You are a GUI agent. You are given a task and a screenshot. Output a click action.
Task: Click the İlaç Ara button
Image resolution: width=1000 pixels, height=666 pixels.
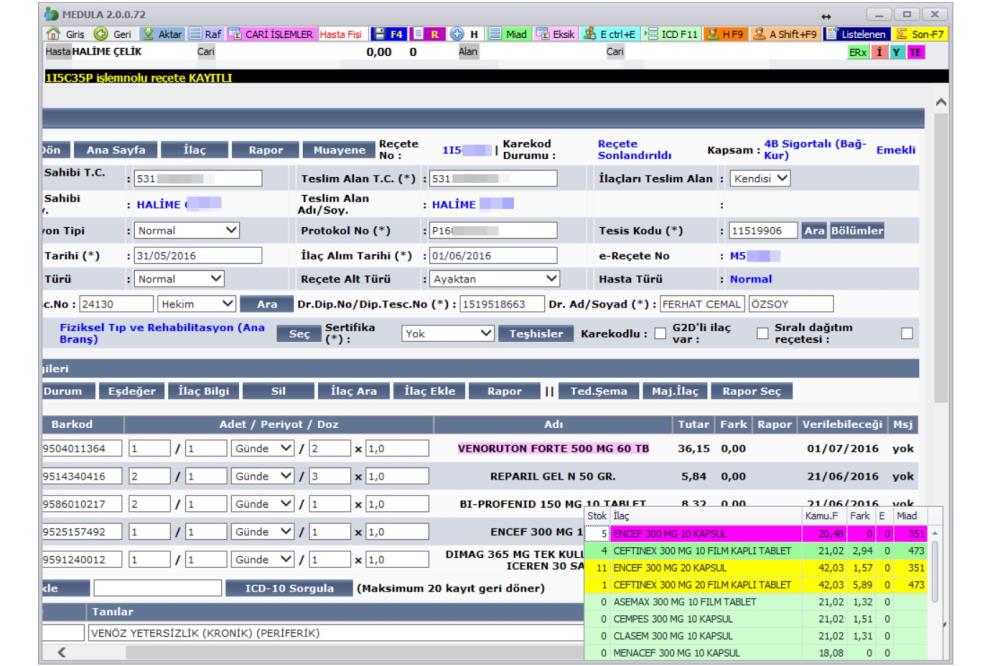tap(353, 391)
